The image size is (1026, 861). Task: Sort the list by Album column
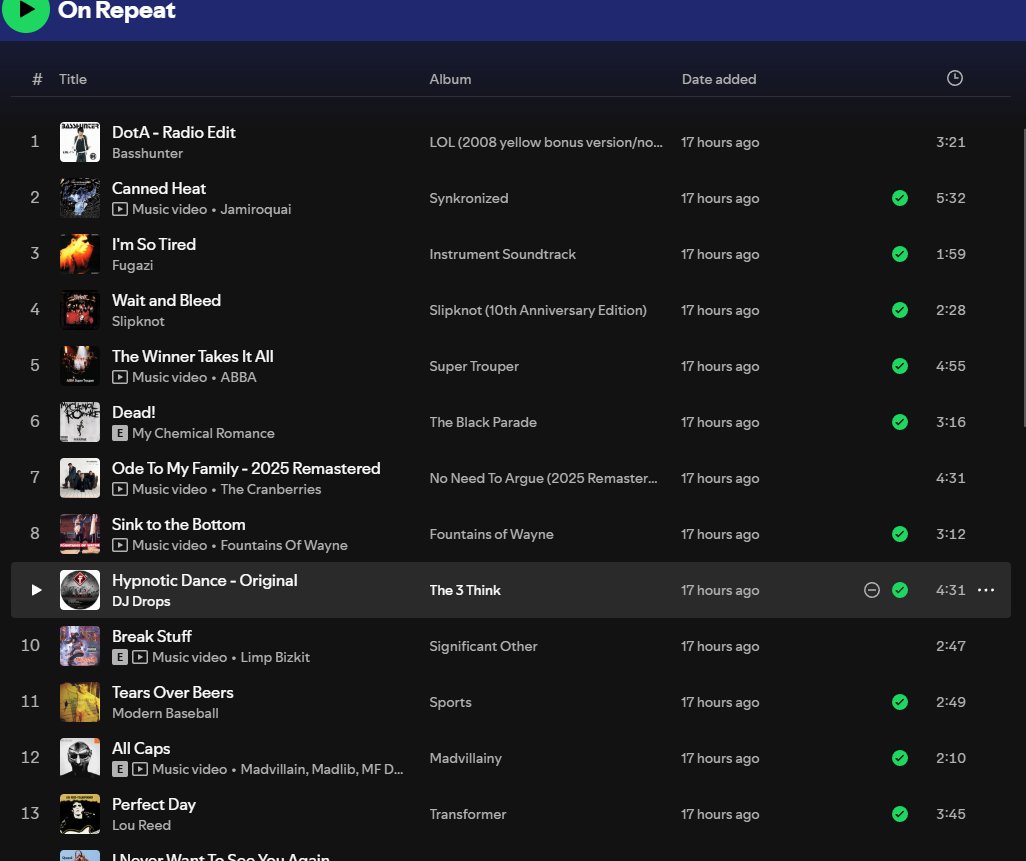450,79
